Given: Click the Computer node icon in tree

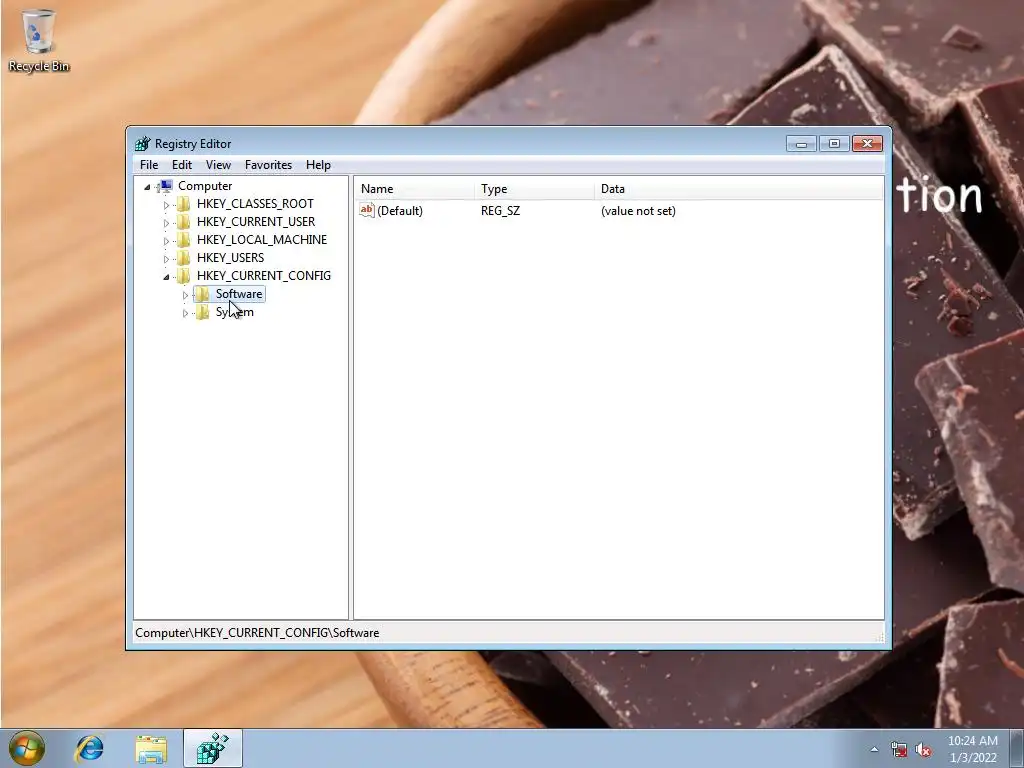Looking at the screenshot, I should pos(166,186).
